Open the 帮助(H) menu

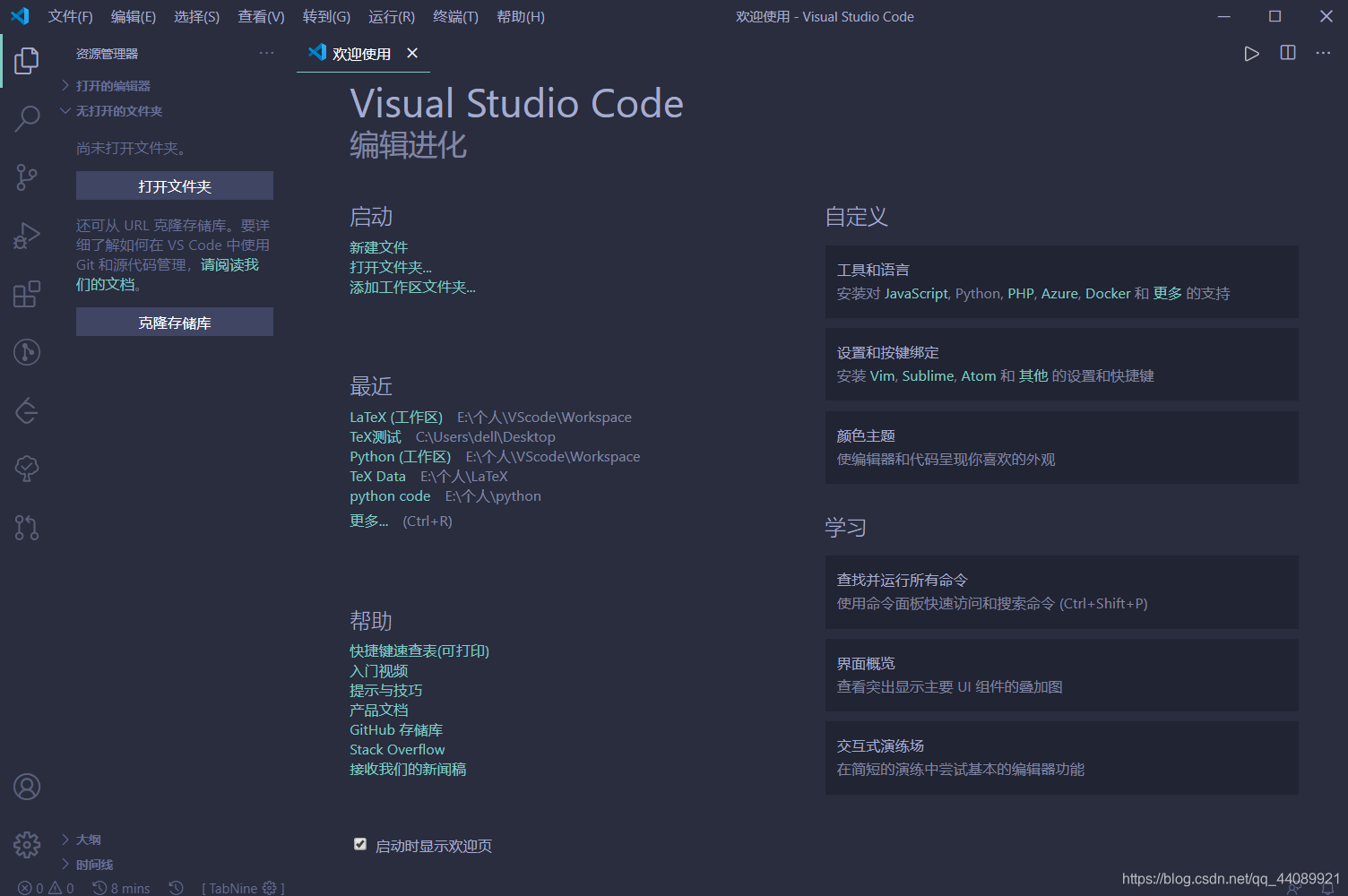click(521, 17)
